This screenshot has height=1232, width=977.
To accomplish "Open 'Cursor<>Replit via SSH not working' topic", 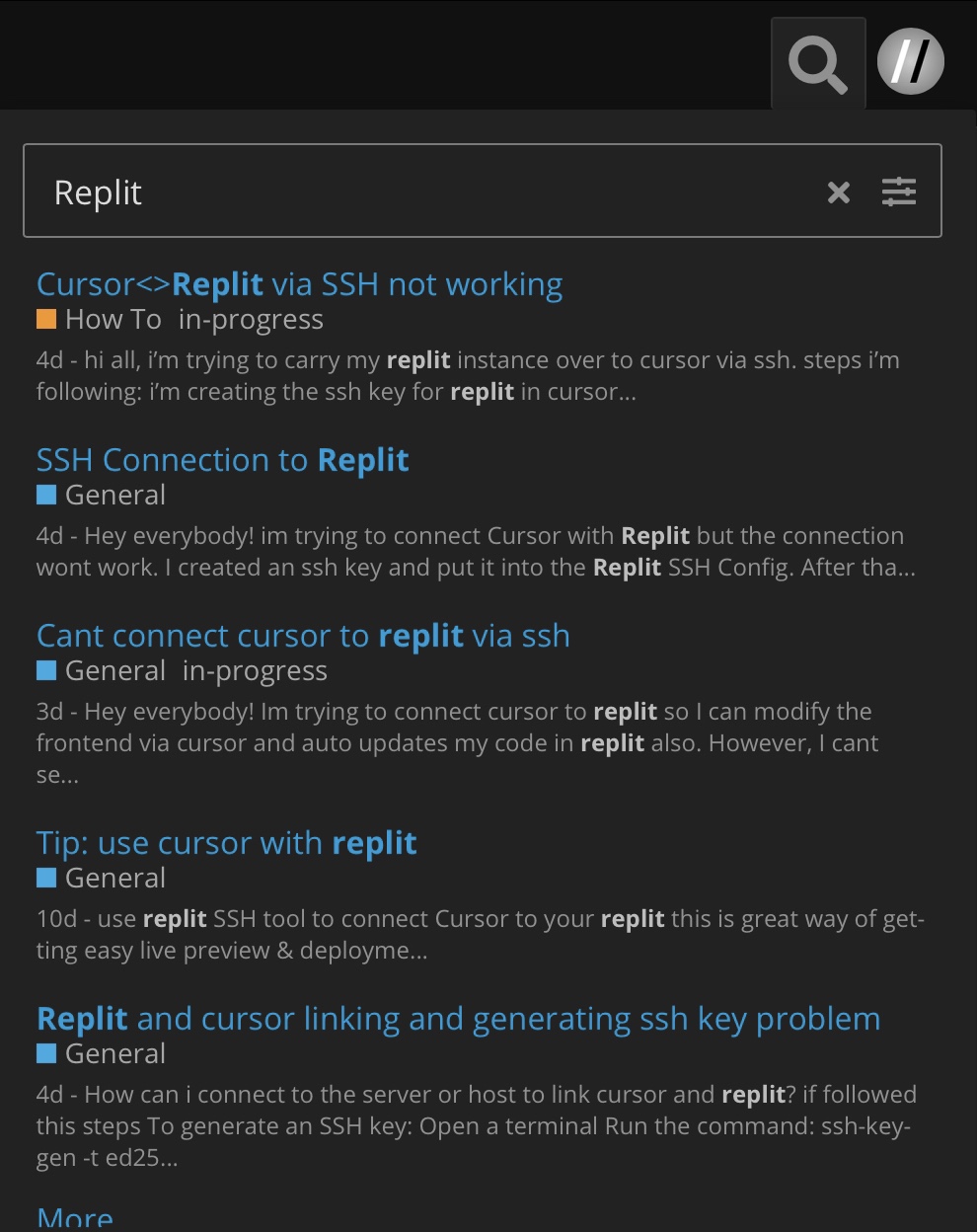I will tap(300, 284).
